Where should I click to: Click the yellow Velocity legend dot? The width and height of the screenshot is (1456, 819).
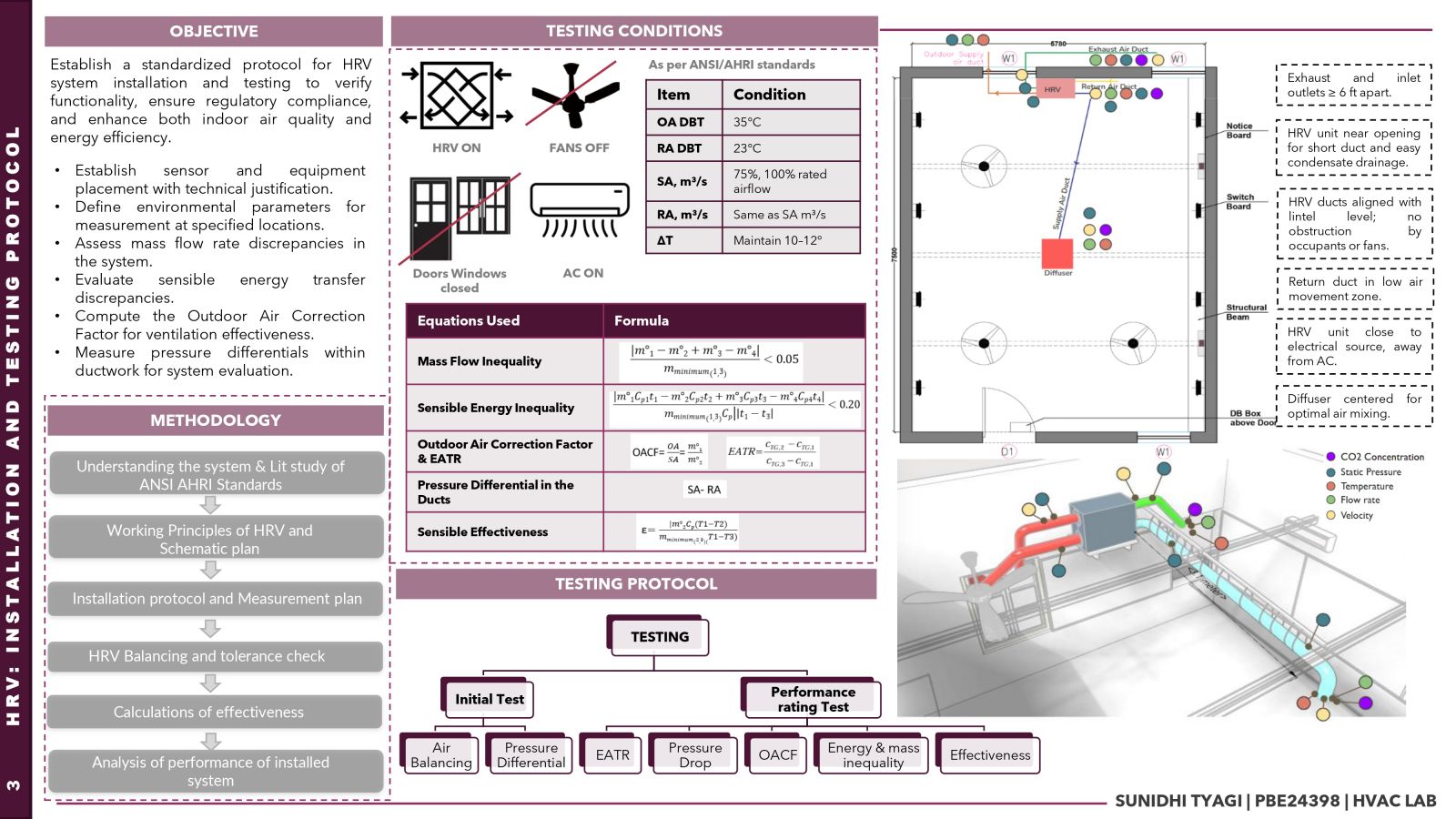tap(1331, 515)
